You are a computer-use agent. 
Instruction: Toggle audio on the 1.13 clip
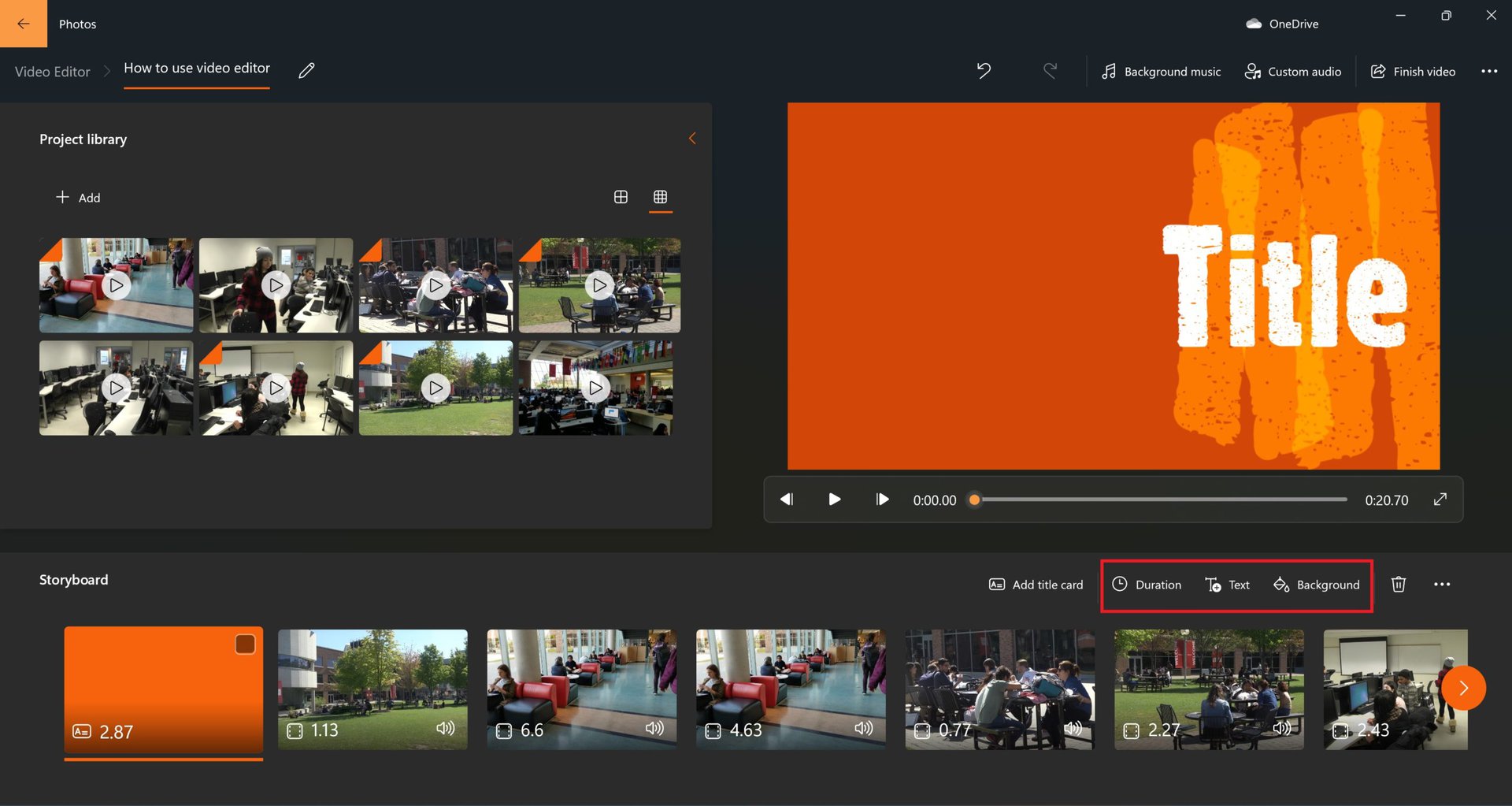tap(446, 728)
